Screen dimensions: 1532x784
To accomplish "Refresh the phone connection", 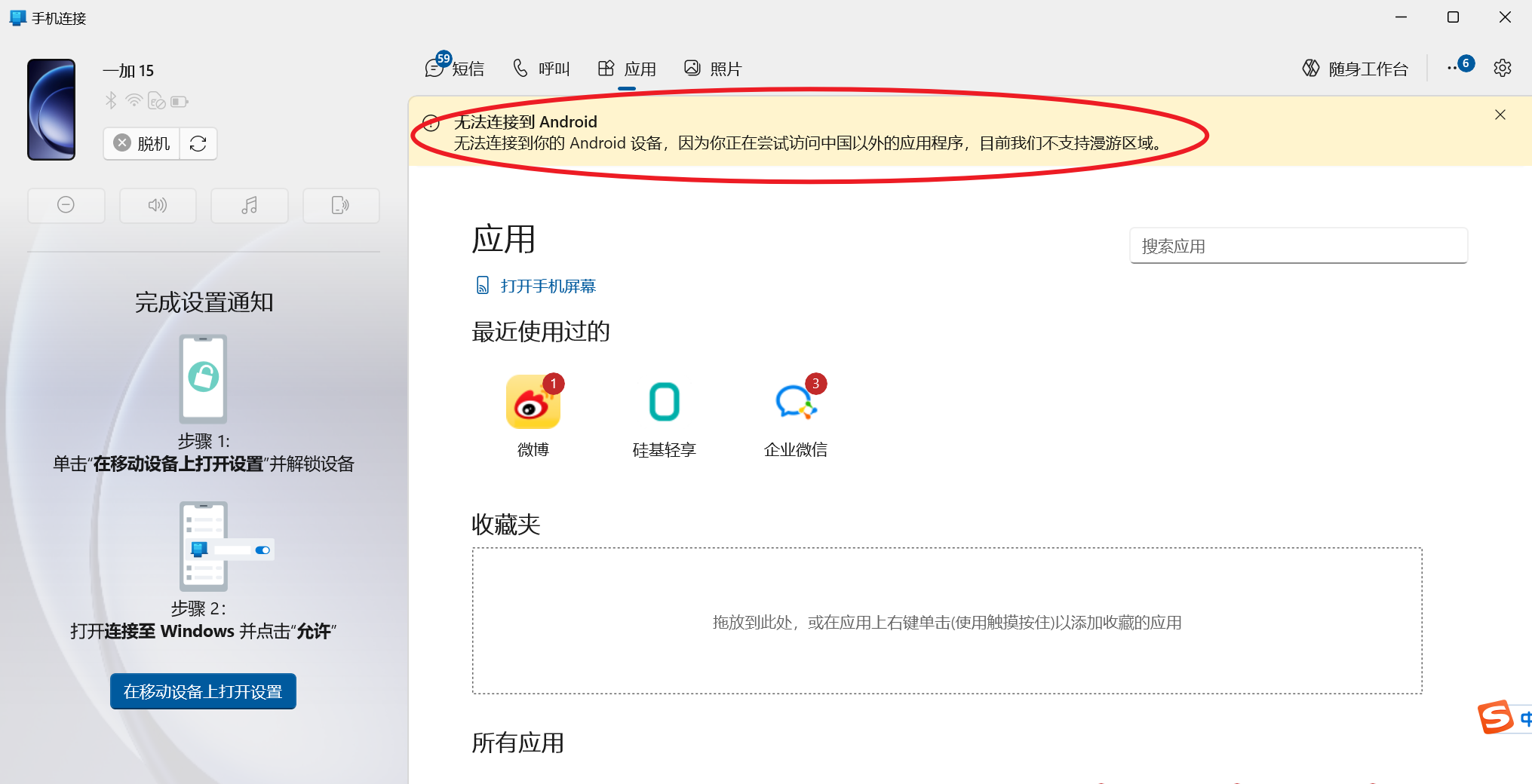I will pos(198,143).
